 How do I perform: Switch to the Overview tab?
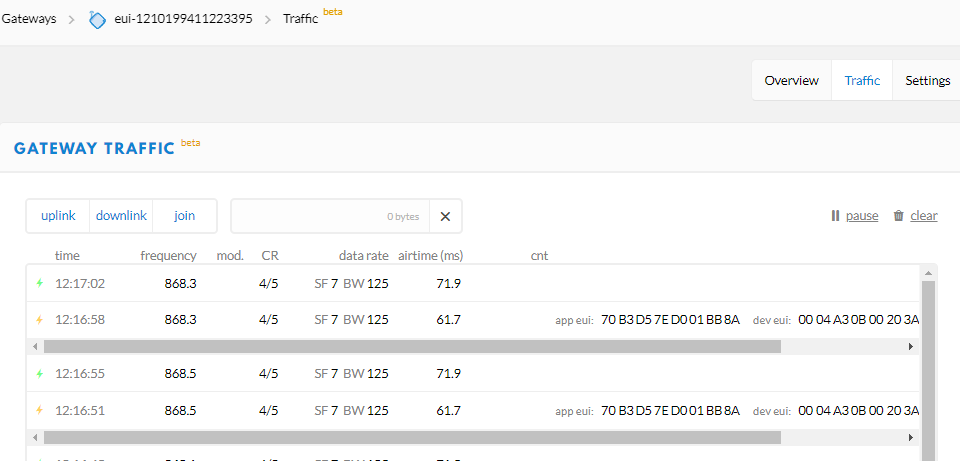pos(791,81)
